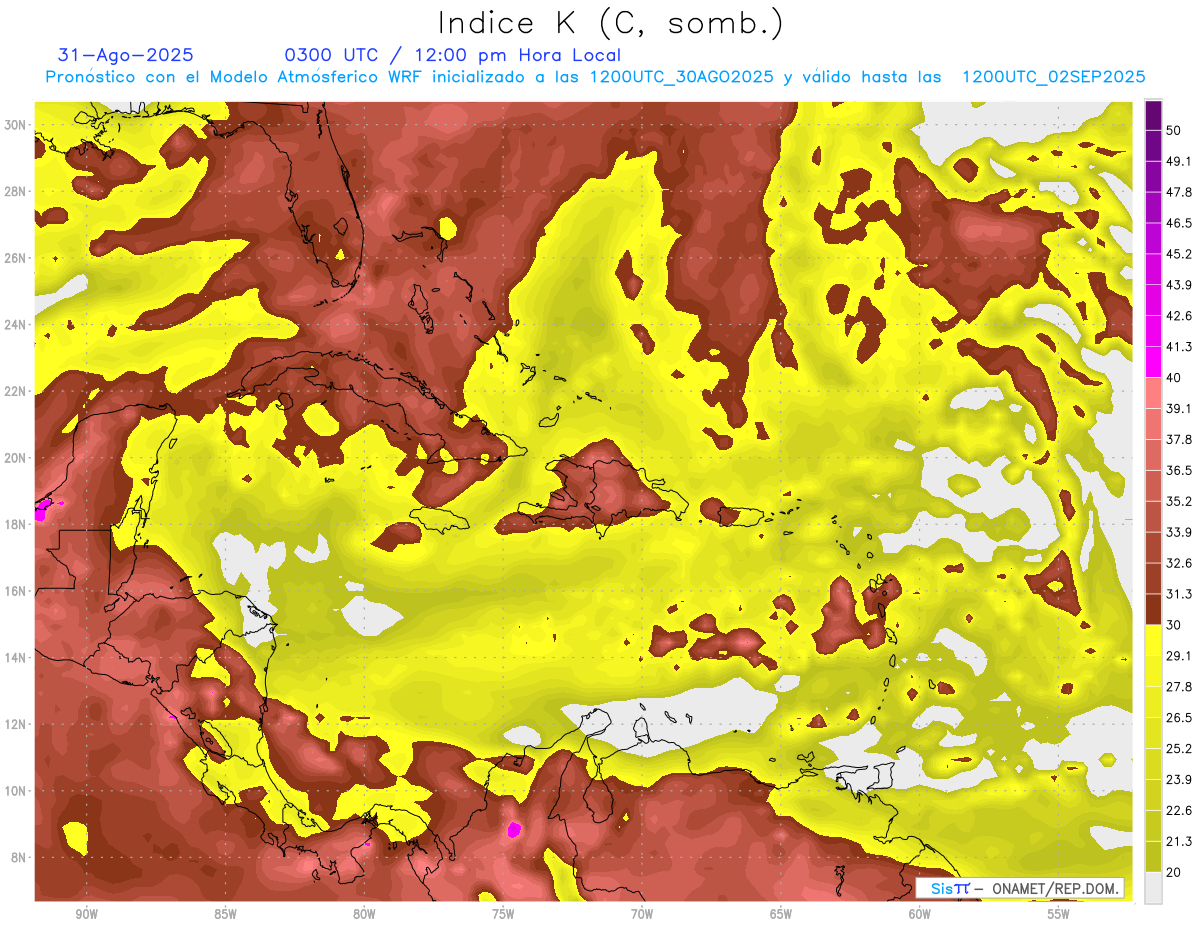Click the colorbar value '32.6'
Viewport: 1200px width, 927px height.
[x=1179, y=563]
